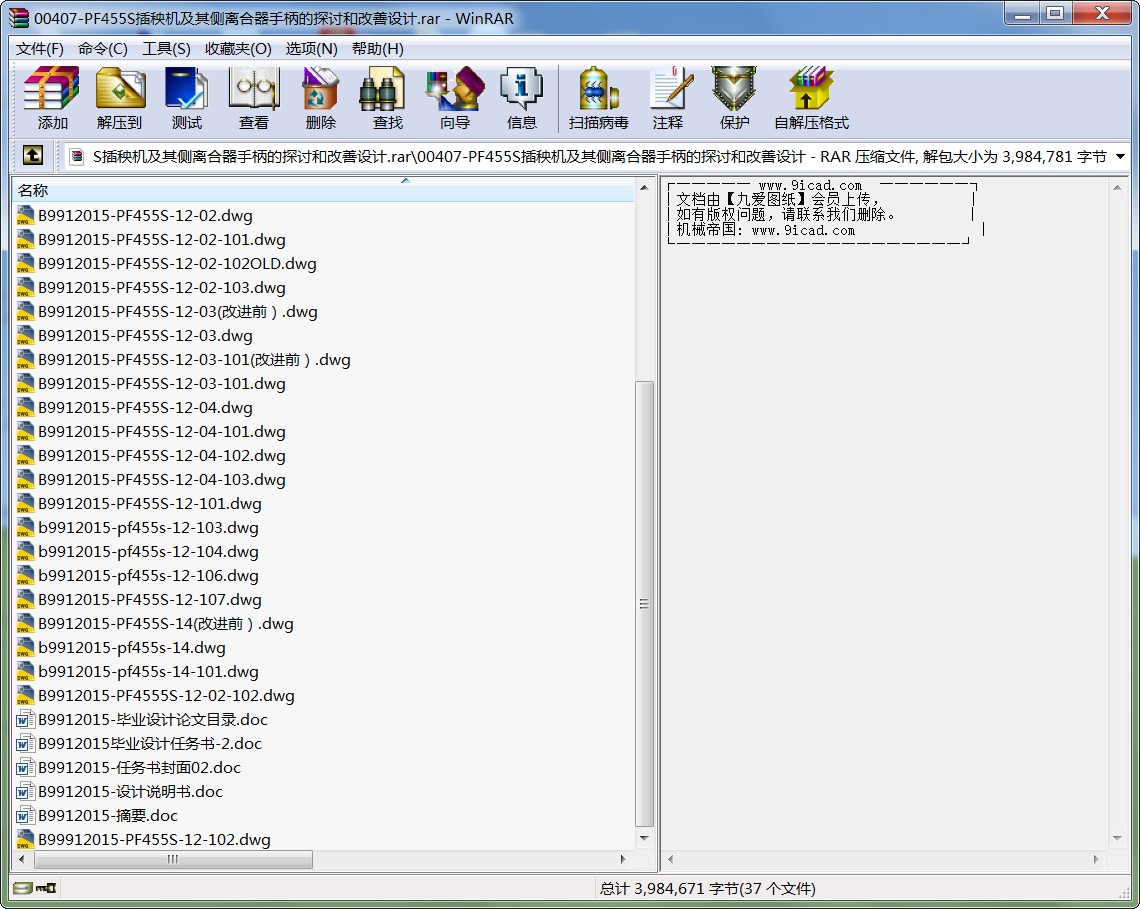Expand the archive path dropdown arrow
Image resolution: width=1140 pixels, height=909 pixels.
point(1120,157)
